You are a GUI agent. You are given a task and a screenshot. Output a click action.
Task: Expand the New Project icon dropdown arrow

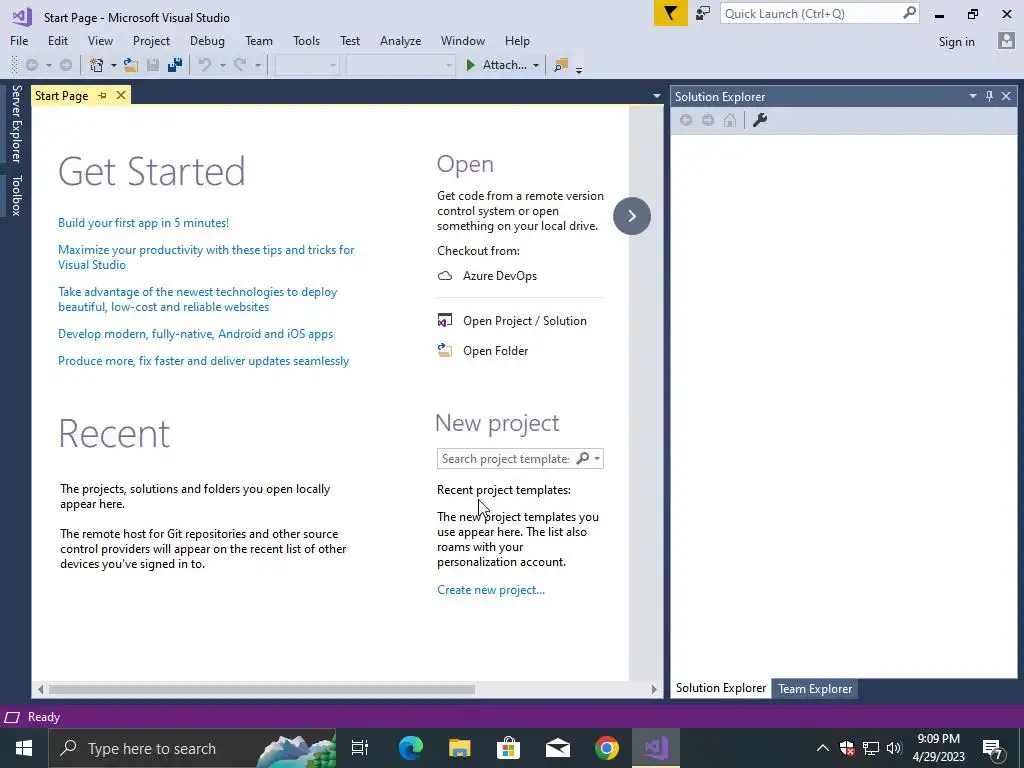tap(113, 65)
